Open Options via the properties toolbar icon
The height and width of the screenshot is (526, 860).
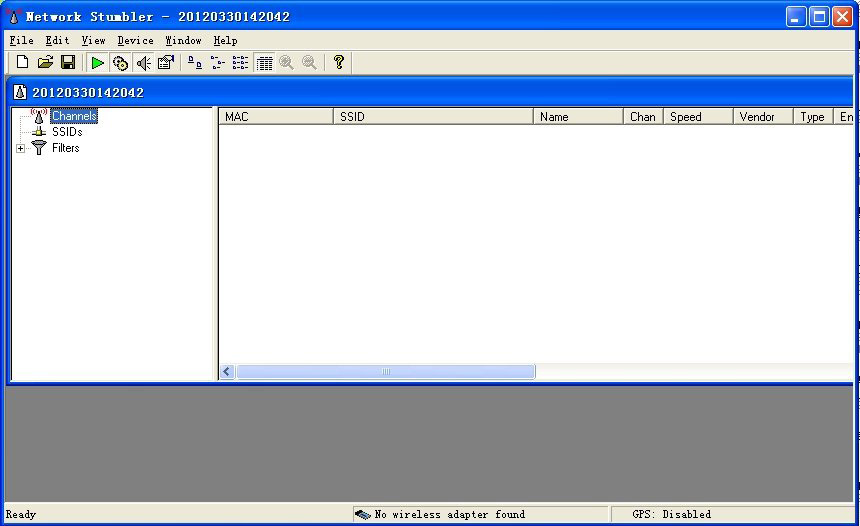coord(166,63)
